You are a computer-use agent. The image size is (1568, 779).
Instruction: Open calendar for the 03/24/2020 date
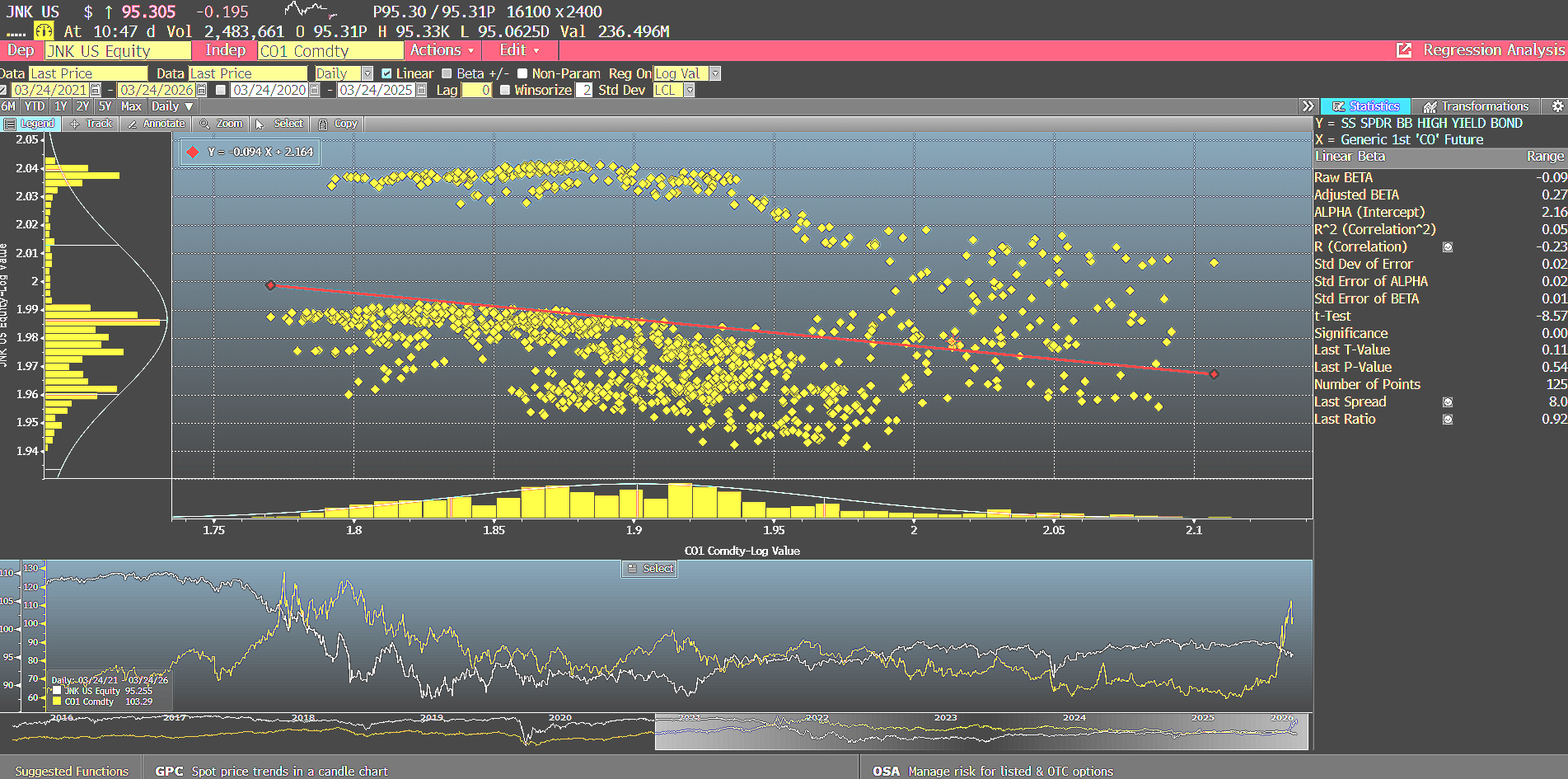click(x=315, y=90)
